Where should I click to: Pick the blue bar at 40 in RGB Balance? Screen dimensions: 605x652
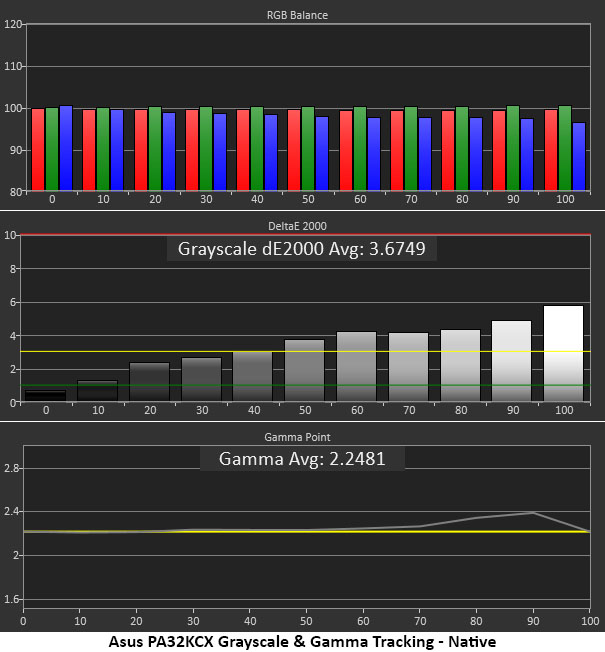coord(271,153)
